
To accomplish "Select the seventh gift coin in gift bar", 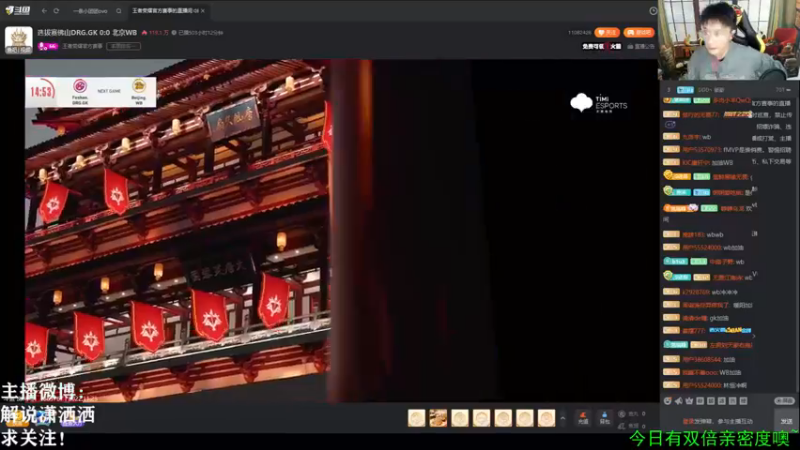I will coord(546,418).
